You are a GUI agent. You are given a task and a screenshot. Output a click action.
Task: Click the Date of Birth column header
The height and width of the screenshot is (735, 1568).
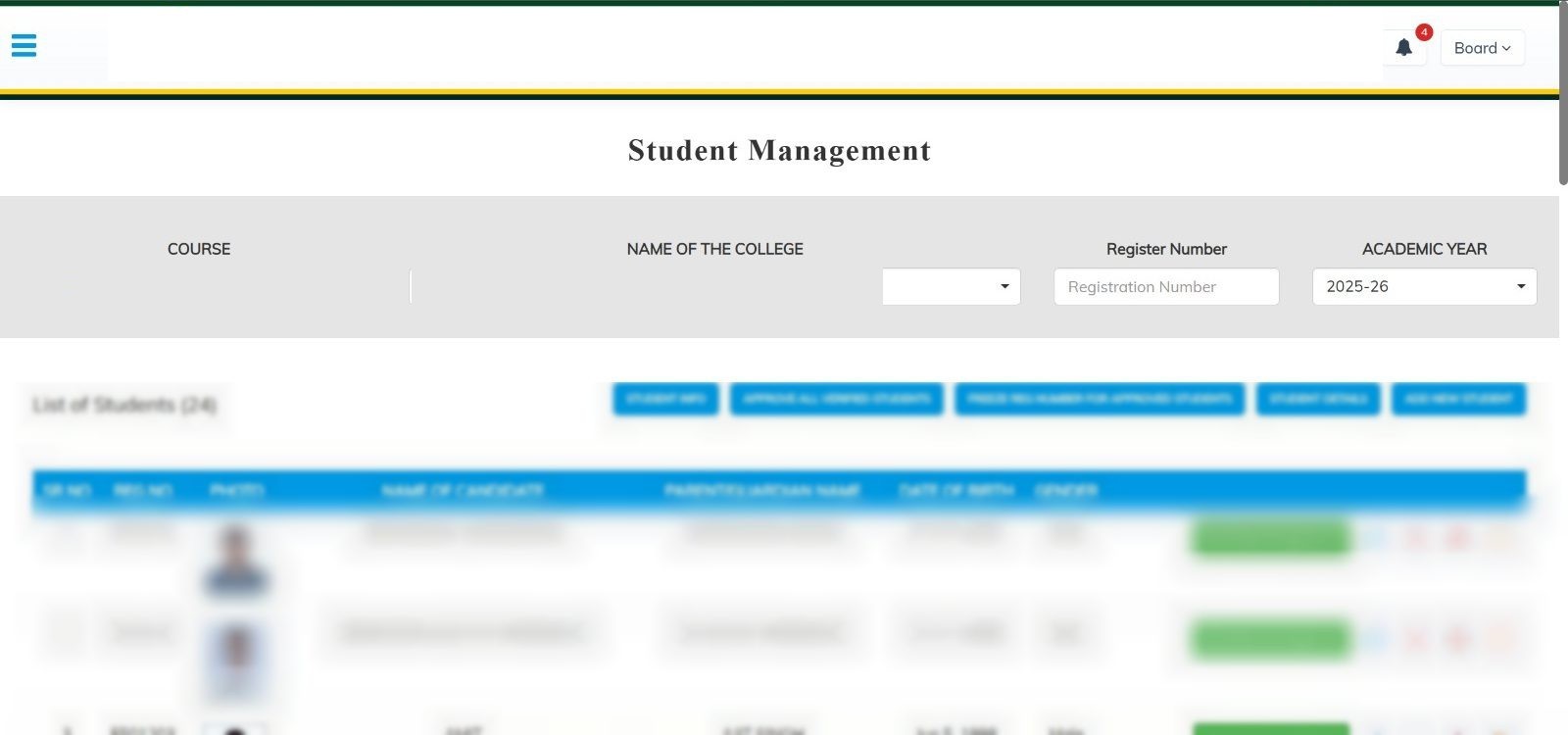(x=956, y=490)
